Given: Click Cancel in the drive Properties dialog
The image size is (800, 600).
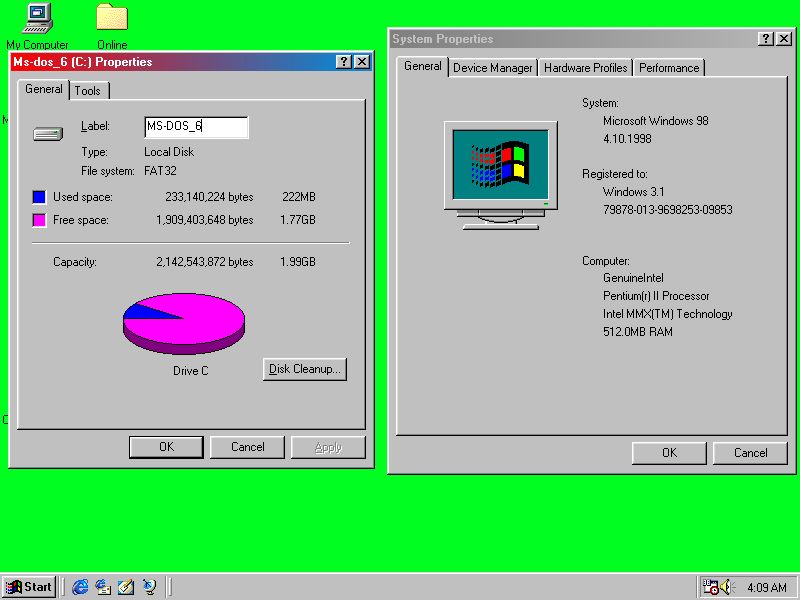Looking at the screenshot, I should (x=247, y=447).
